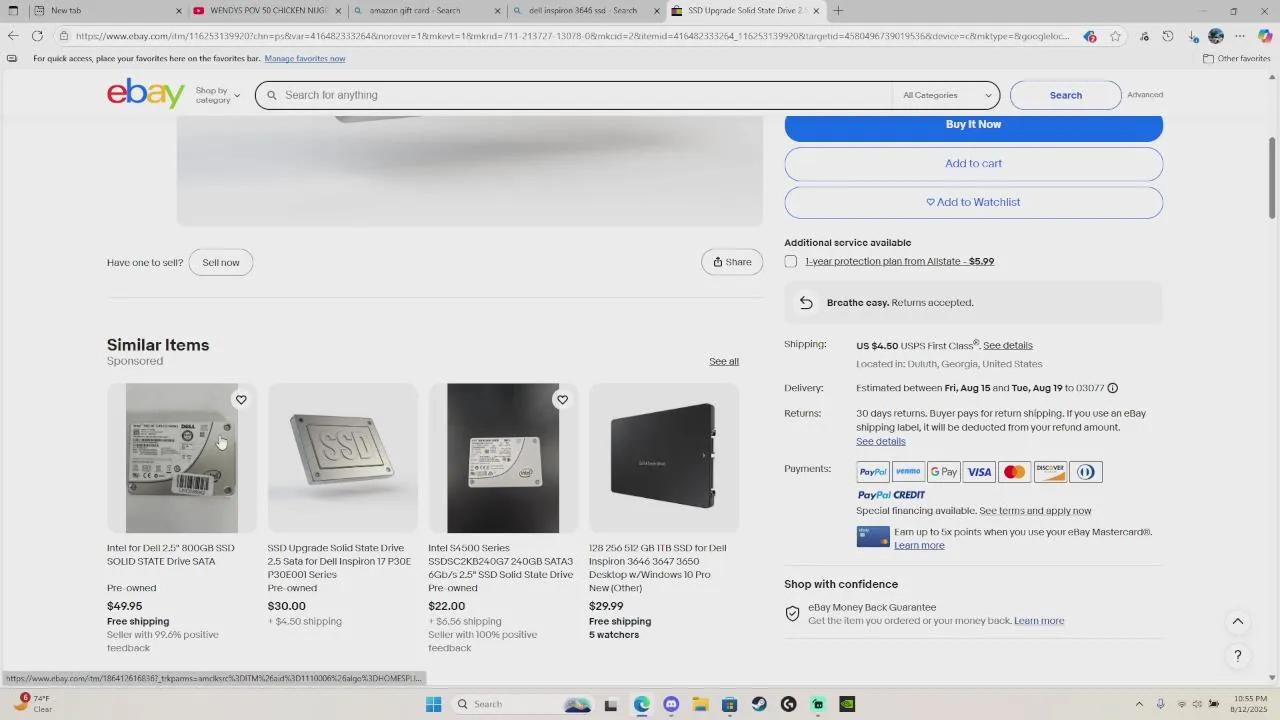Open Discord from the taskbar
Image resolution: width=1280 pixels, height=720 pixels.
point(671,704)
